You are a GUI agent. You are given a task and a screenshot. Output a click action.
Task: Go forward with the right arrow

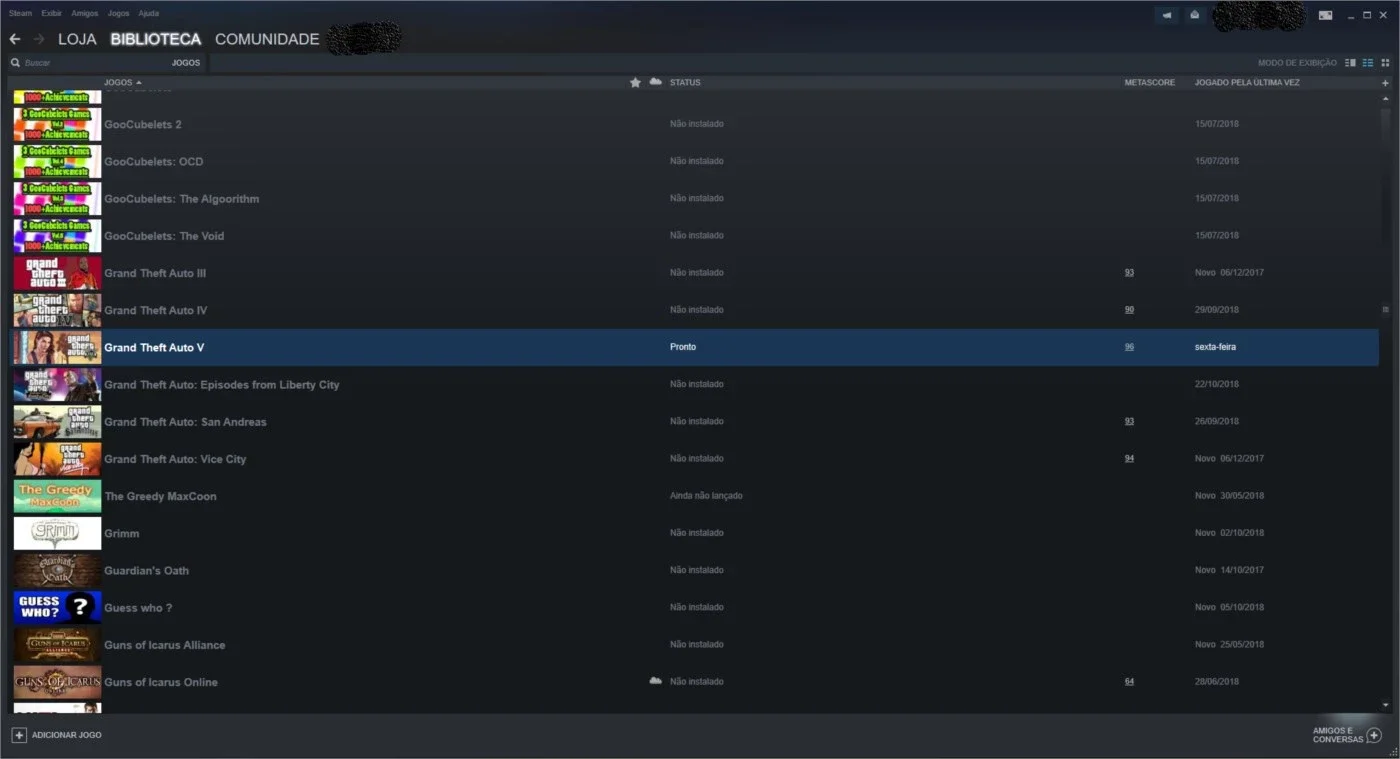point(39,39)
